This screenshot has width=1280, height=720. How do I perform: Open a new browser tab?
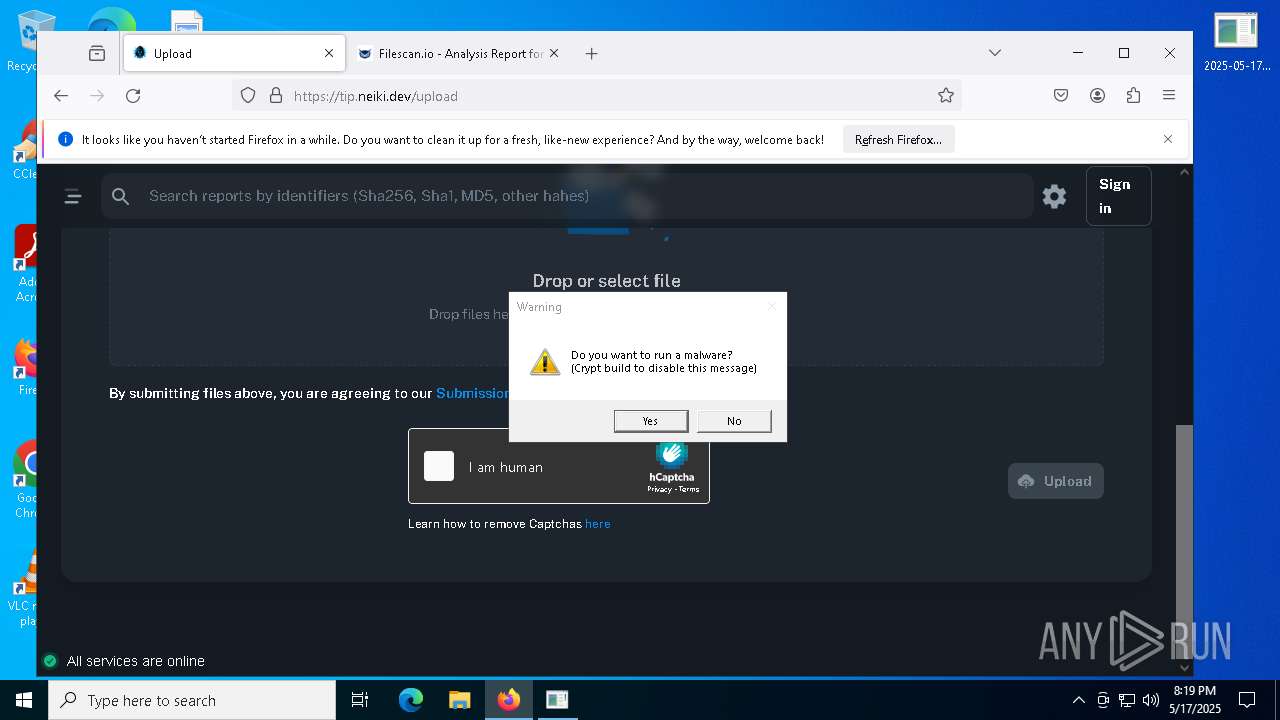(x=592, y=54)
